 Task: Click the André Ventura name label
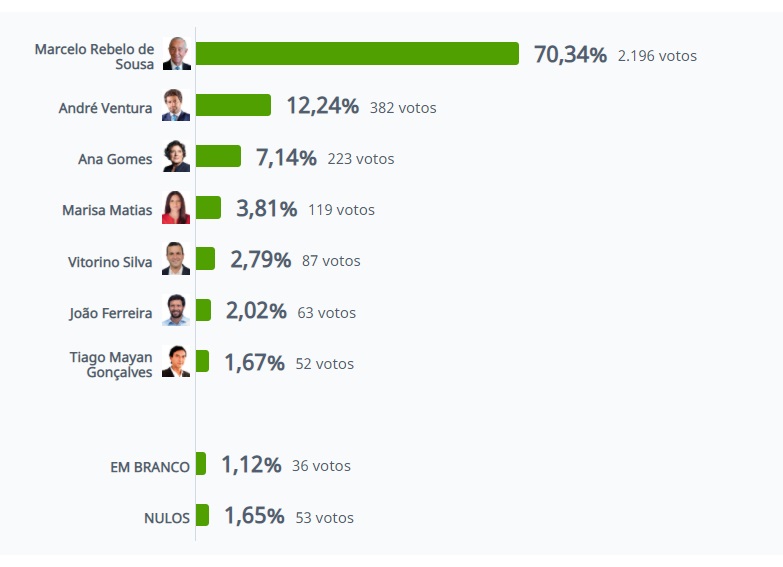click(105, 107)
